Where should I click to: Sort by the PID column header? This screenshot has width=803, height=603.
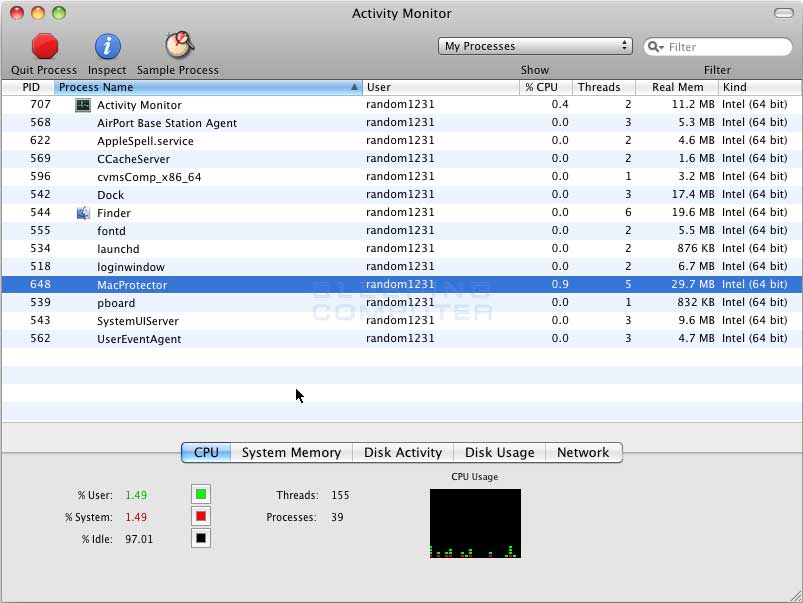(x=28, y=87)
